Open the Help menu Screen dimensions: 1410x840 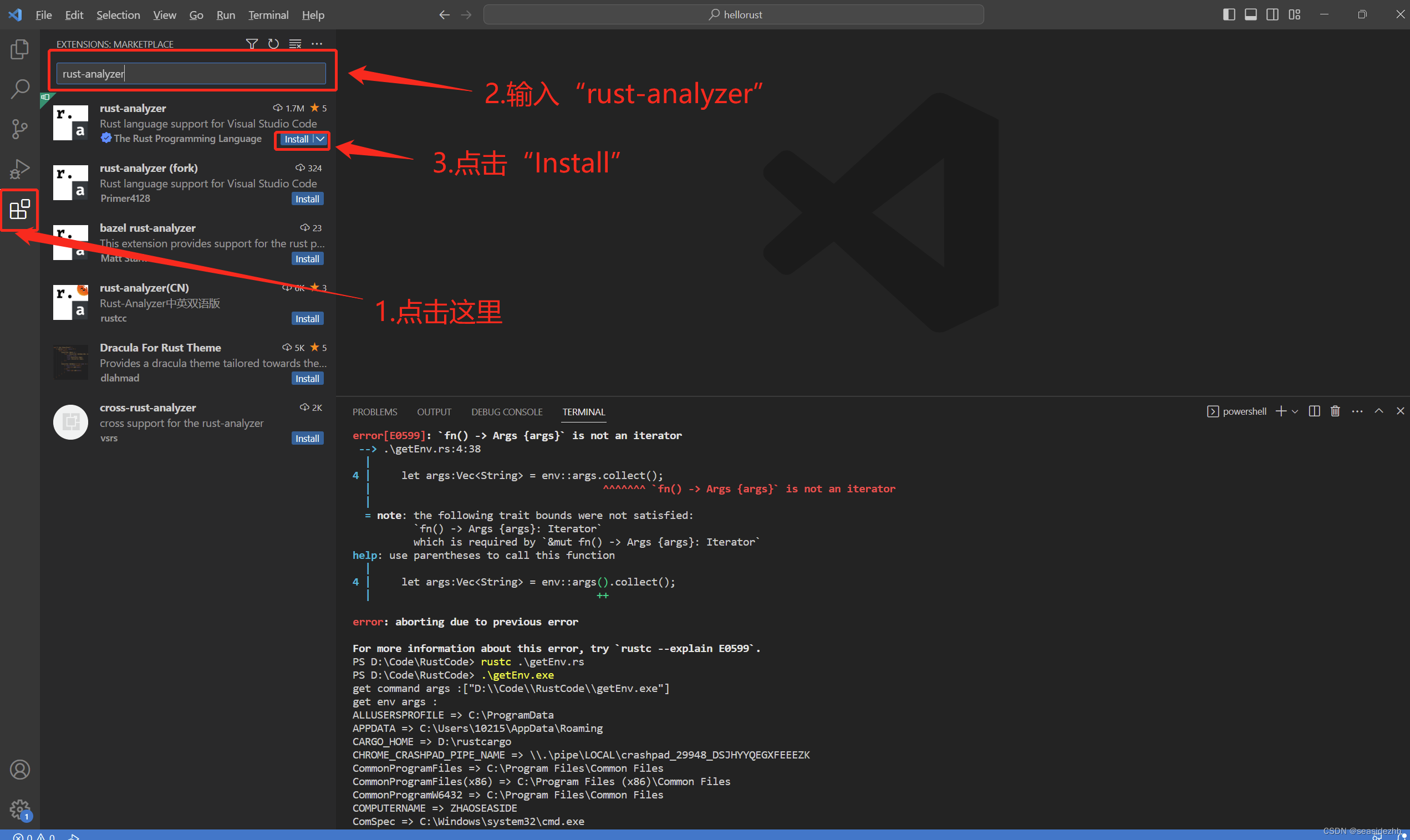click(313, 15)
